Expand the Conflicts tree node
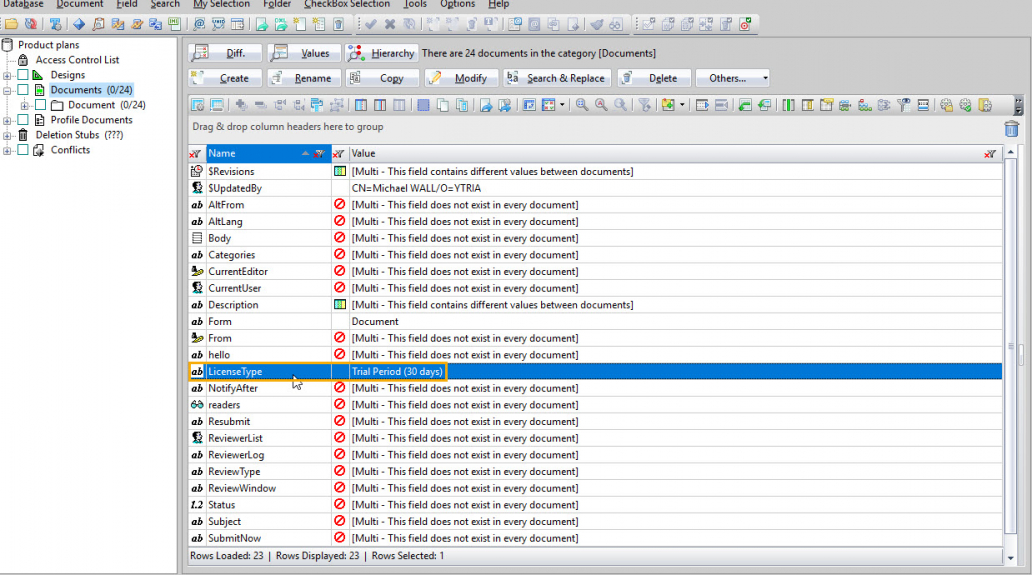Image resolution: width=1032 pixels, height=575 pixels. 7,150
